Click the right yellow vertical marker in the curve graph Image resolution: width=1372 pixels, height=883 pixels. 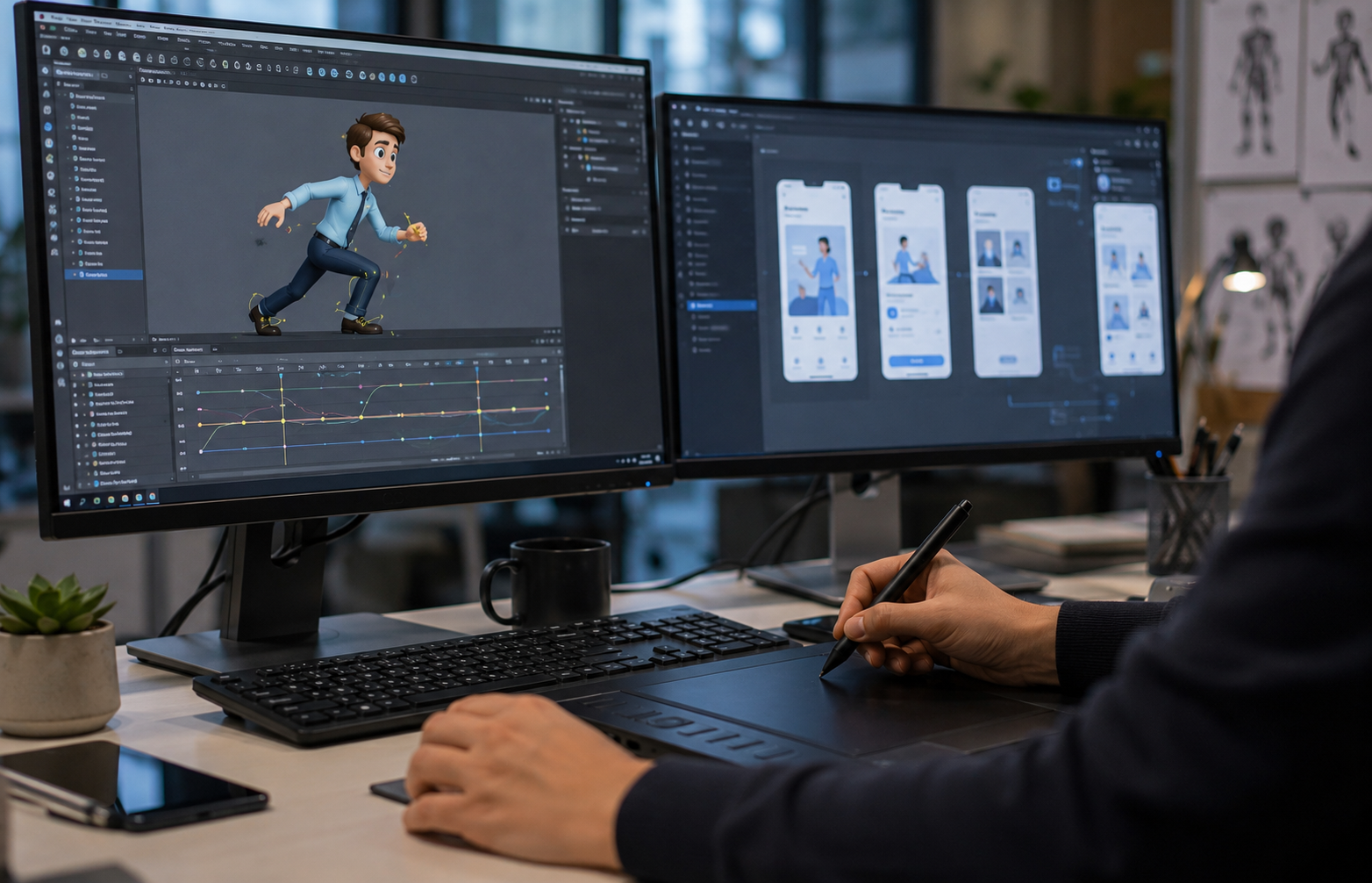pyautogui.click(x=479, y=409)
